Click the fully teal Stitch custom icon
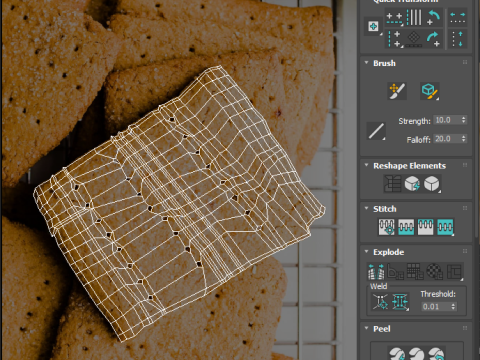The image size is (480, 360). point(445,227)
